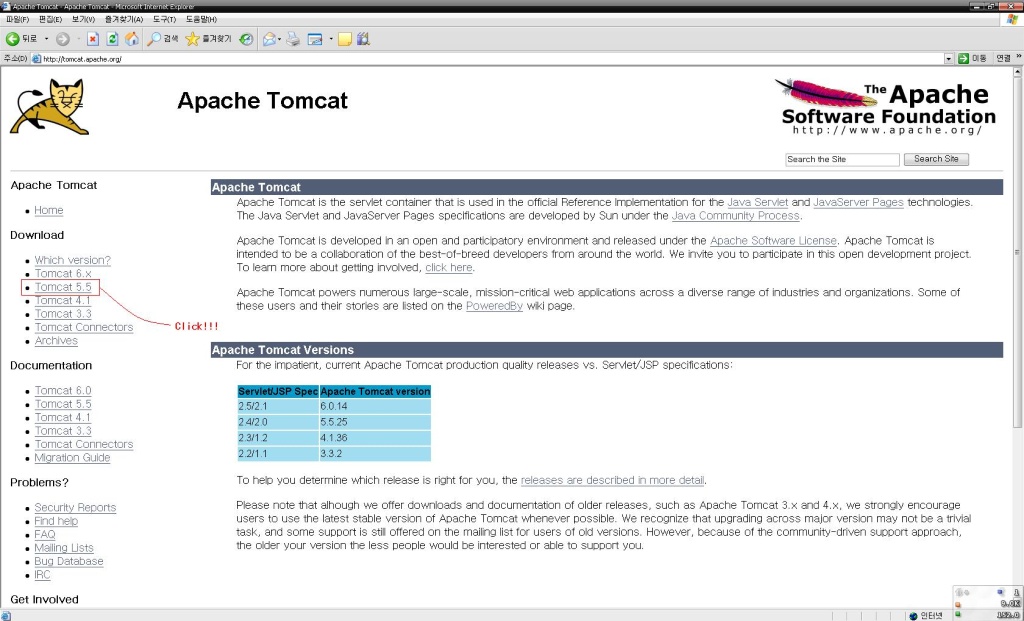This screenshot has height=621, width=1024.
Task: Click the Edit page icon in toolbar
Action: (315, 39)
